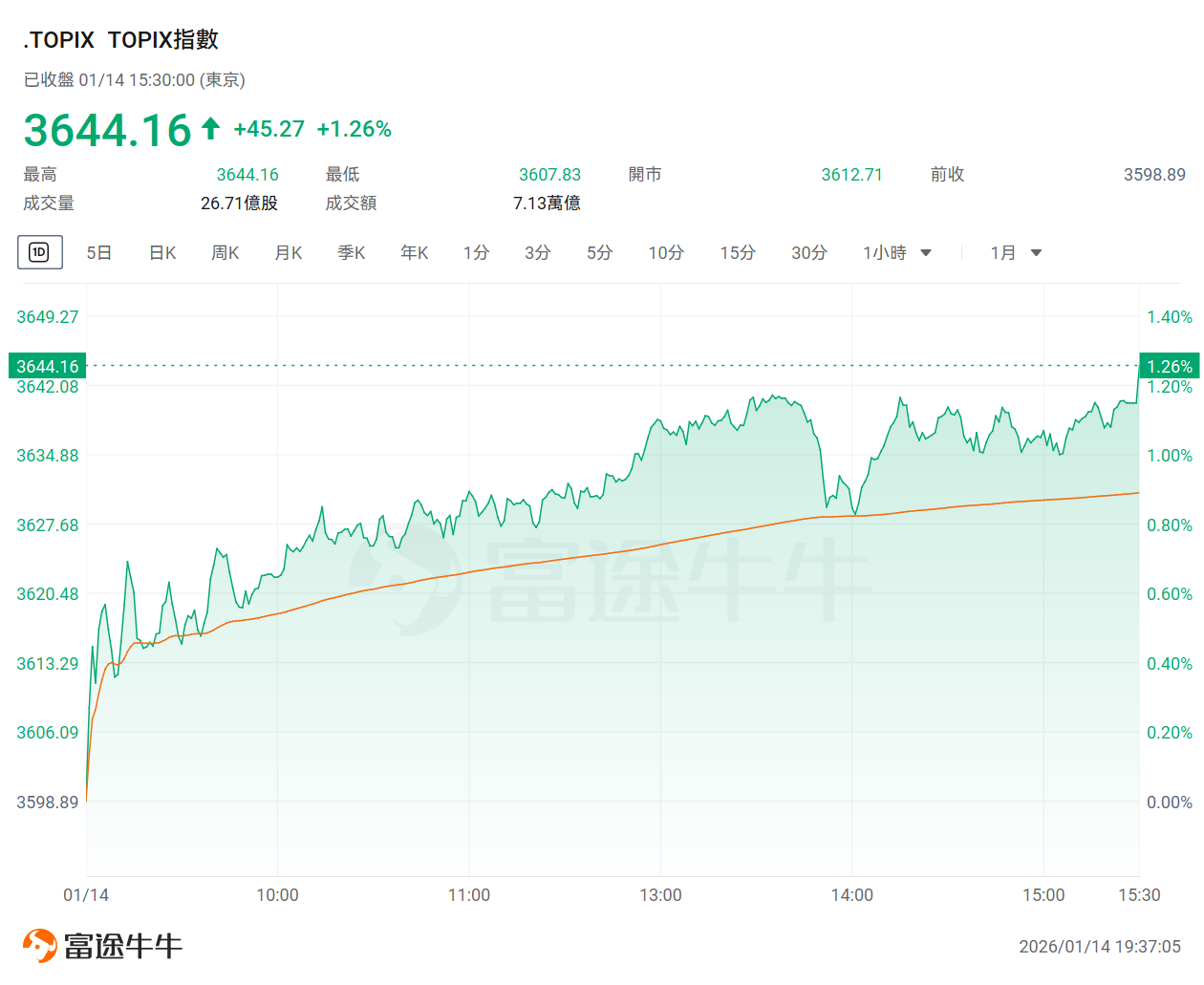Pick the 1分 minute interval
Image resolution: width=1204 pixels, height=985 pixels.
476,253
